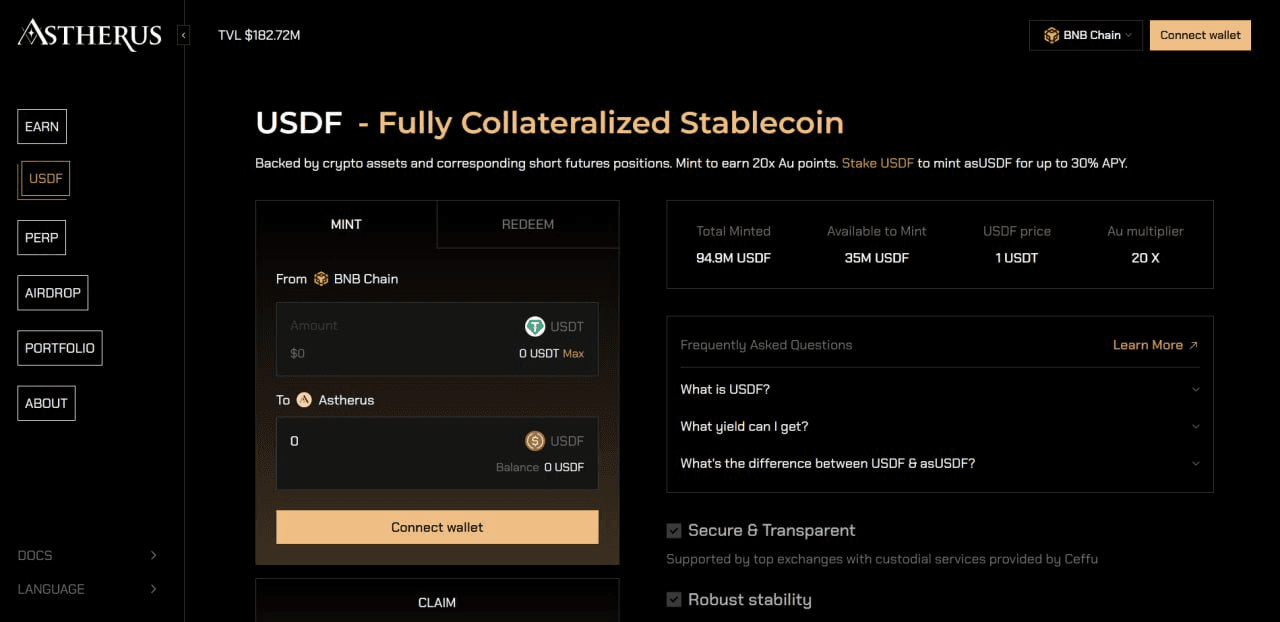The width and height of the screenshot is (1280, 622).
Task: Click the Astherus icon beside the To label
Action: point(304,400)
